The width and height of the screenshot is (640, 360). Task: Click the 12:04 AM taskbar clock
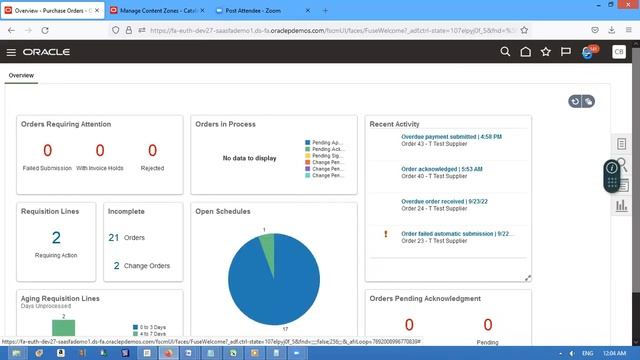(614, 353)
